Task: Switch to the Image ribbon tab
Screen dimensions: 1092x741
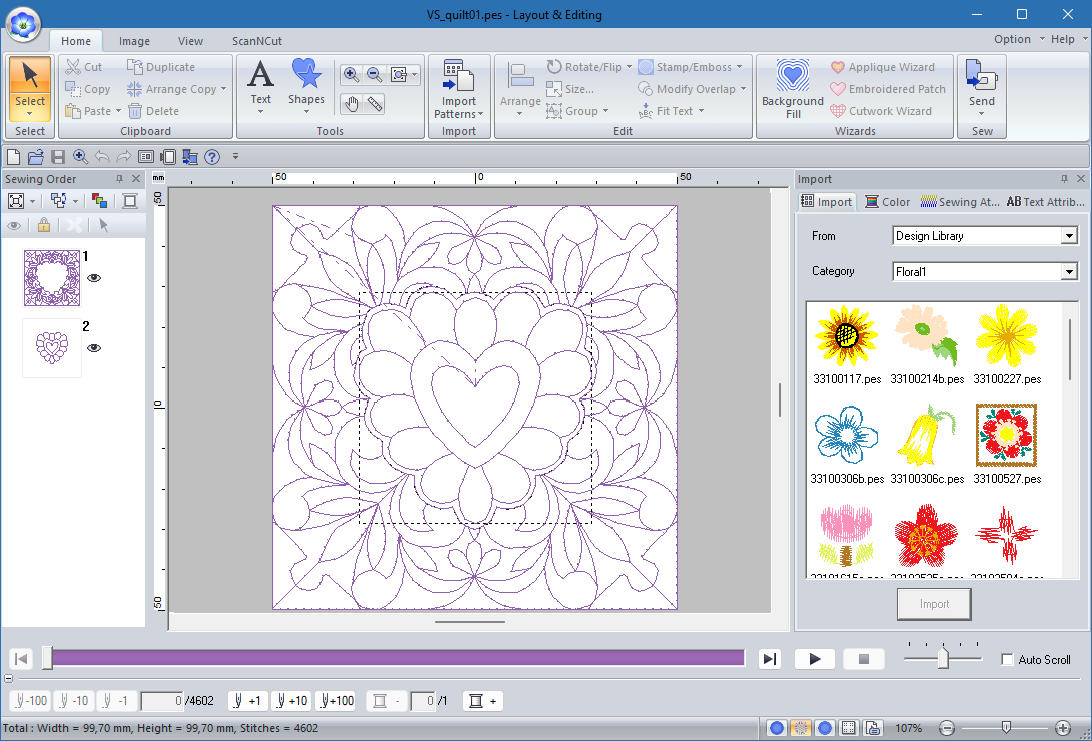Action: pos(134,41)
